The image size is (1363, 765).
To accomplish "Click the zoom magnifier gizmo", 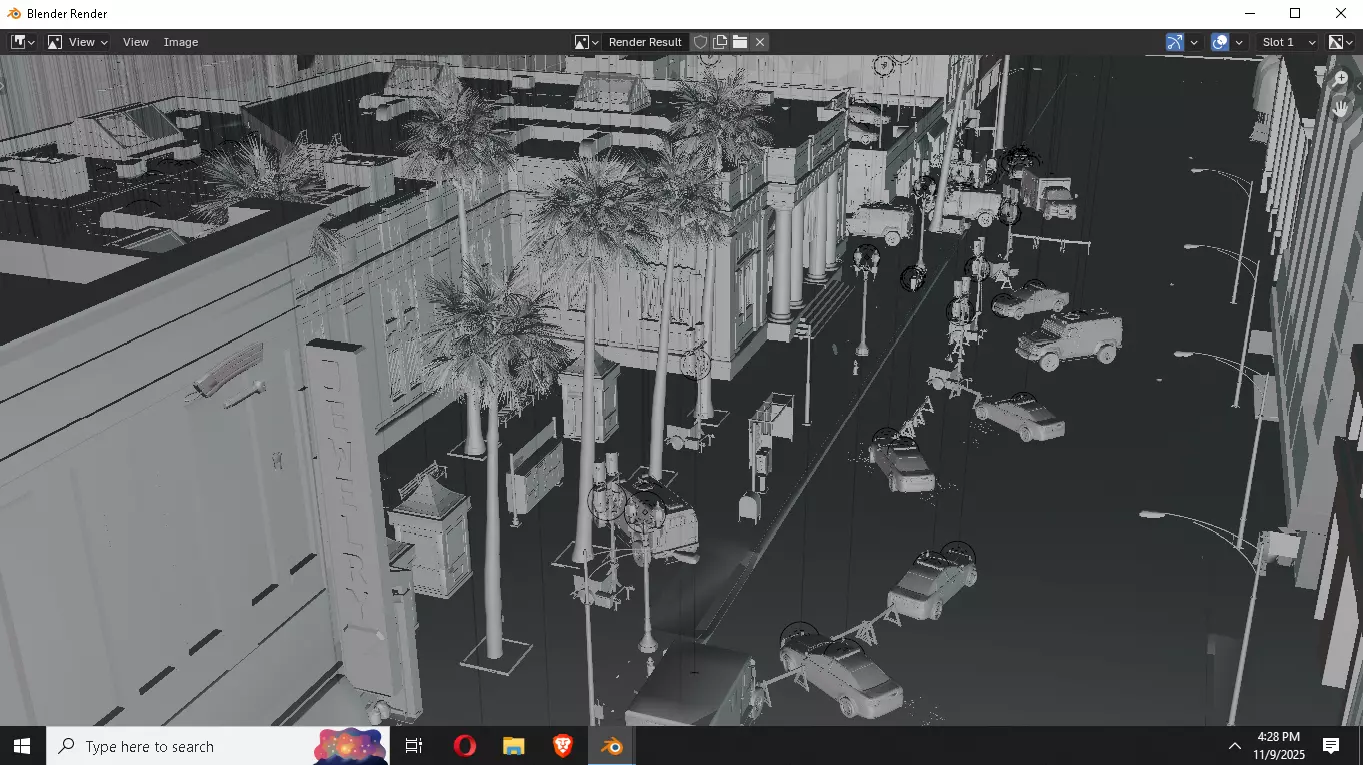I will pyautogui.click(x=1341, y=78).
